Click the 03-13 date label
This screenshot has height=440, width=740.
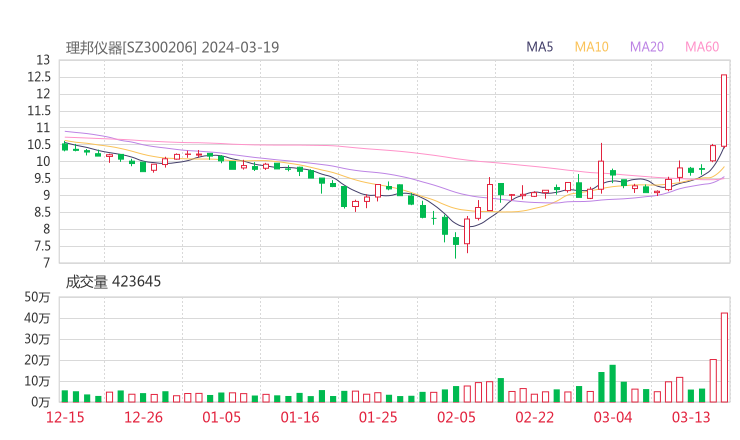(691, 417)
